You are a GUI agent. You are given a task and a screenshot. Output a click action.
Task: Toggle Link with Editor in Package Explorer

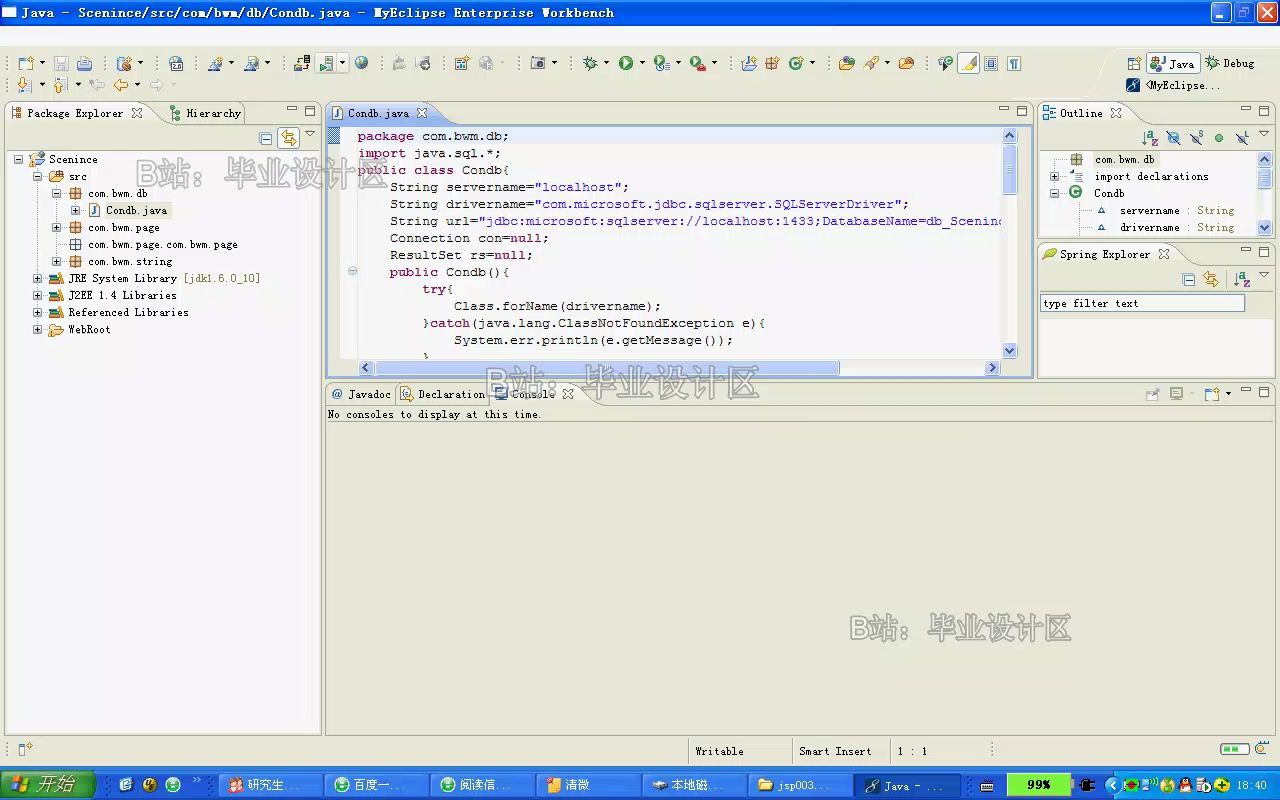(x=289, y=138)
